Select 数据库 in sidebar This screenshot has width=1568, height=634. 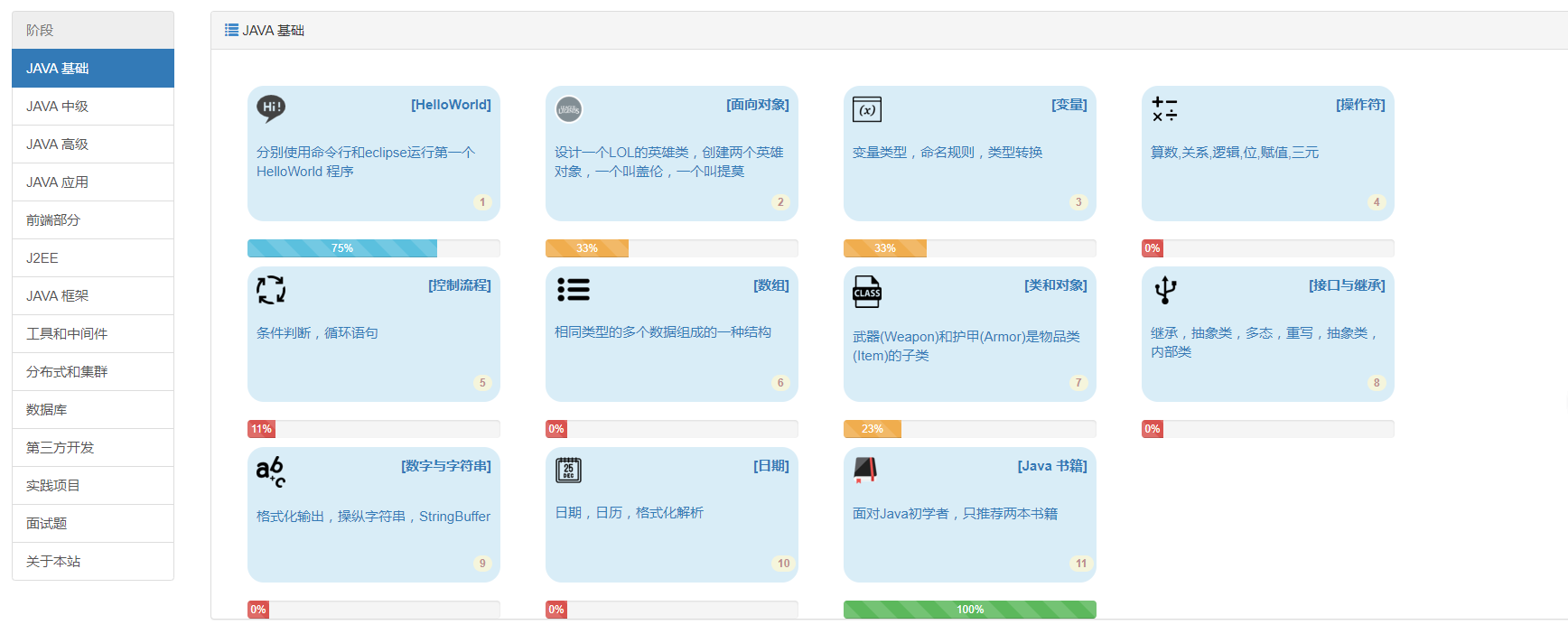[93, 410]
